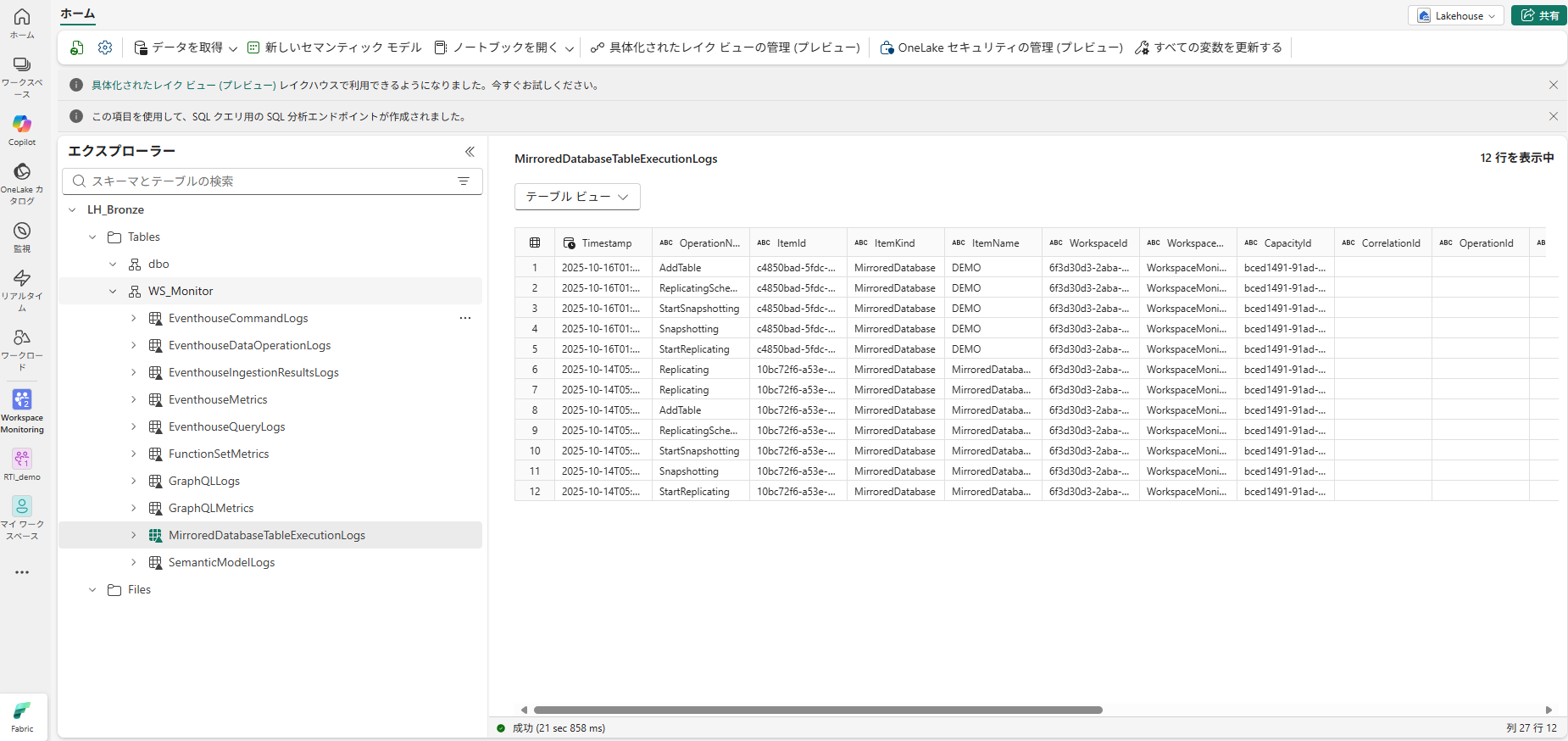Expand the Open notebook dropdown arrow

tap(570, 48)
